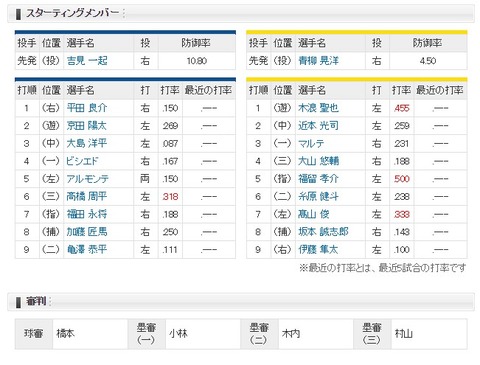480x365 pixels.
Task: Open 木浪 聖也 player page
Action: coord(318,108)
